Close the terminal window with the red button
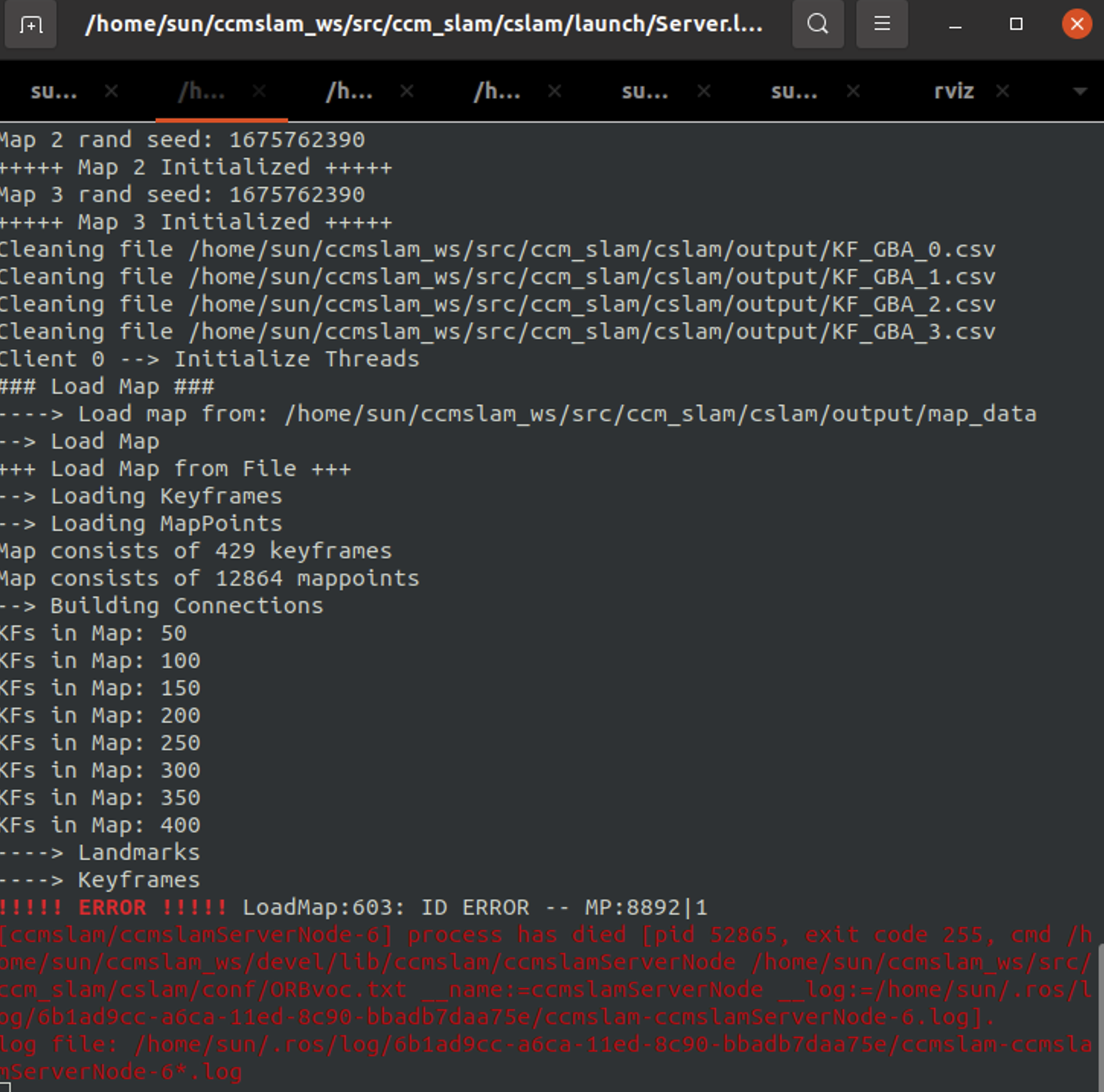The height and width of the screenshot is (1092, 1104). tap(1077, 24)
